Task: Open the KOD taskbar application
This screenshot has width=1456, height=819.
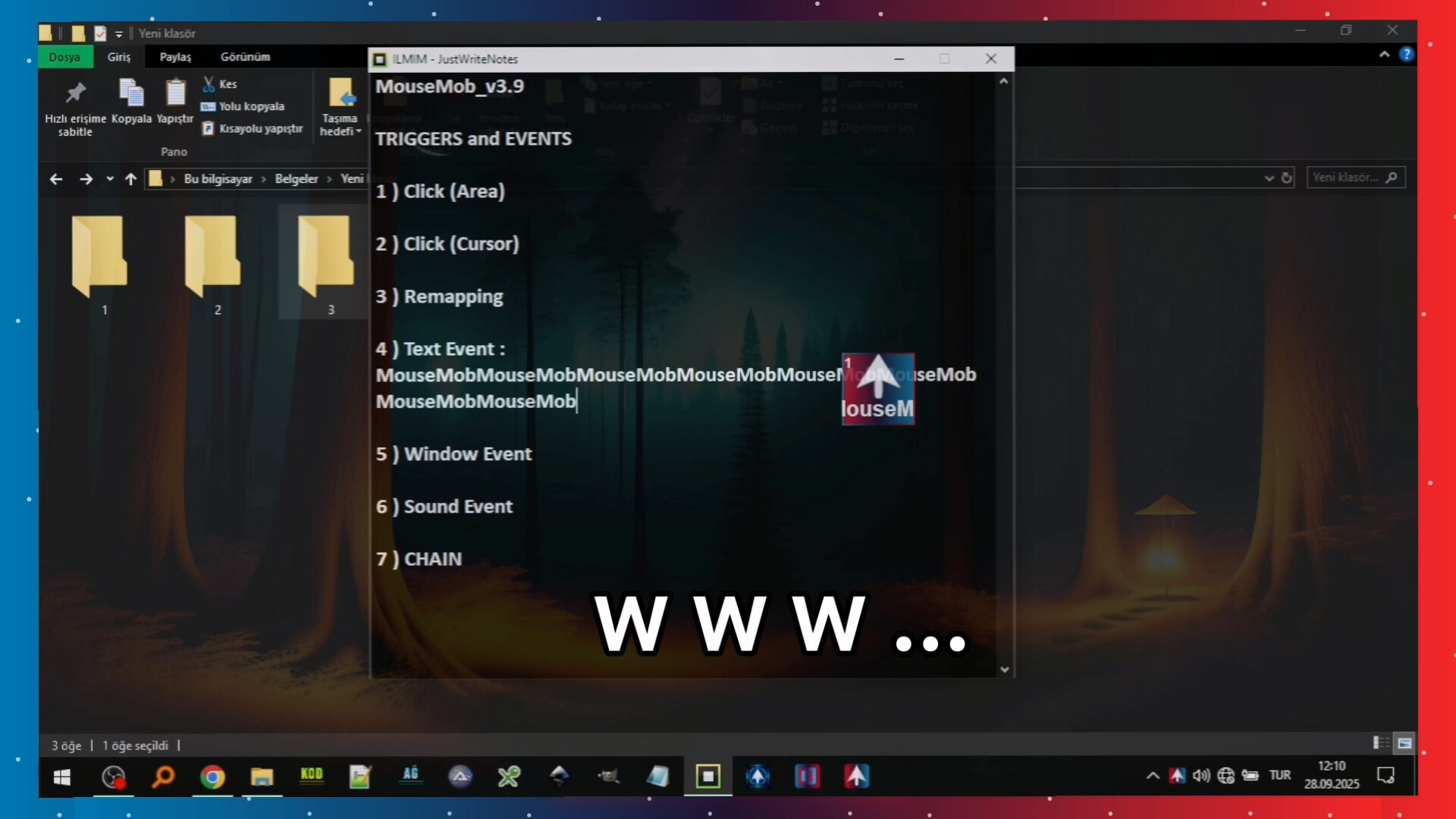Action: tap(311, 775)
